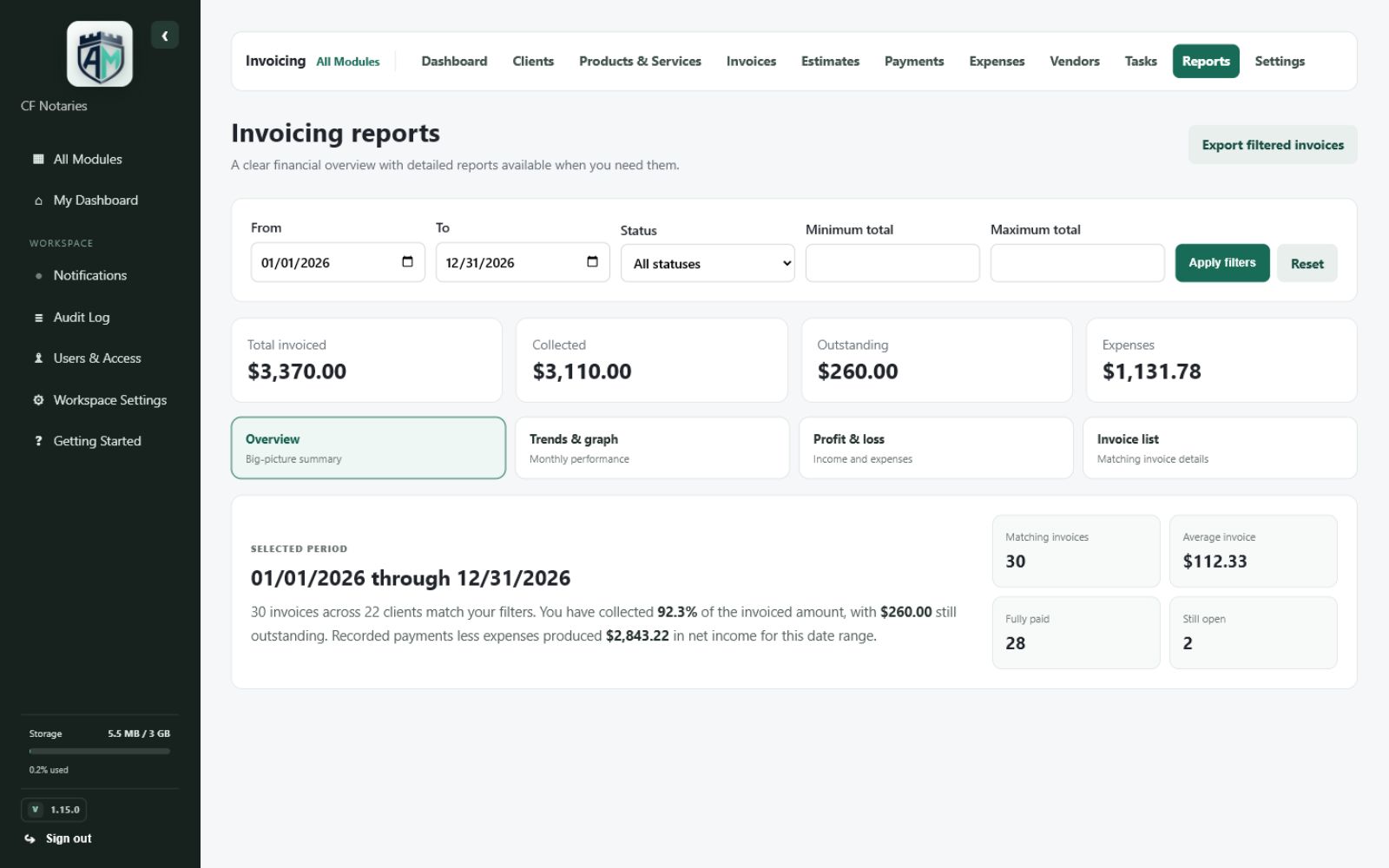Click the Apply filters button

point(1222,263)
